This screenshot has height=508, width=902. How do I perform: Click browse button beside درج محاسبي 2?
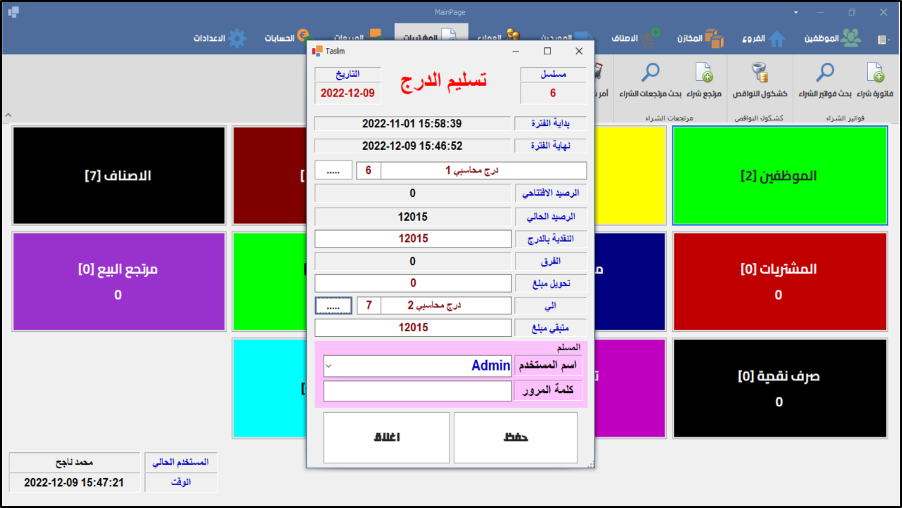(333, 305)
